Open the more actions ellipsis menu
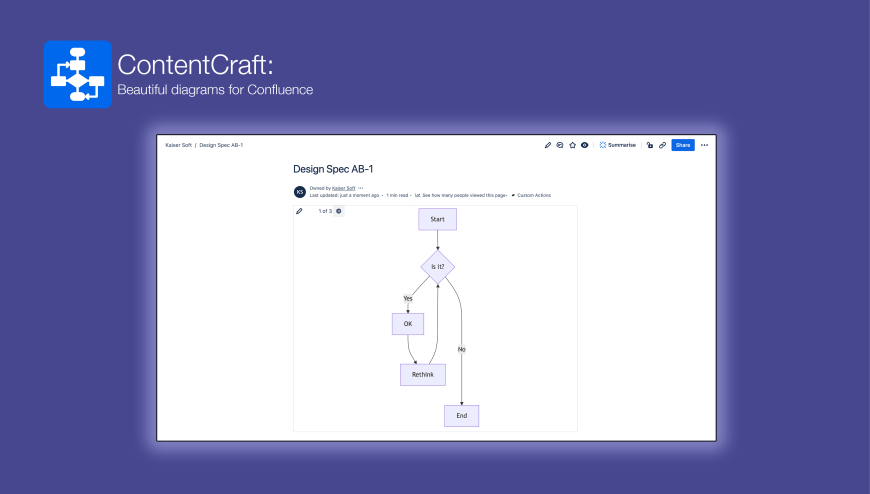The image size is (870, 494). coord(705,145)
